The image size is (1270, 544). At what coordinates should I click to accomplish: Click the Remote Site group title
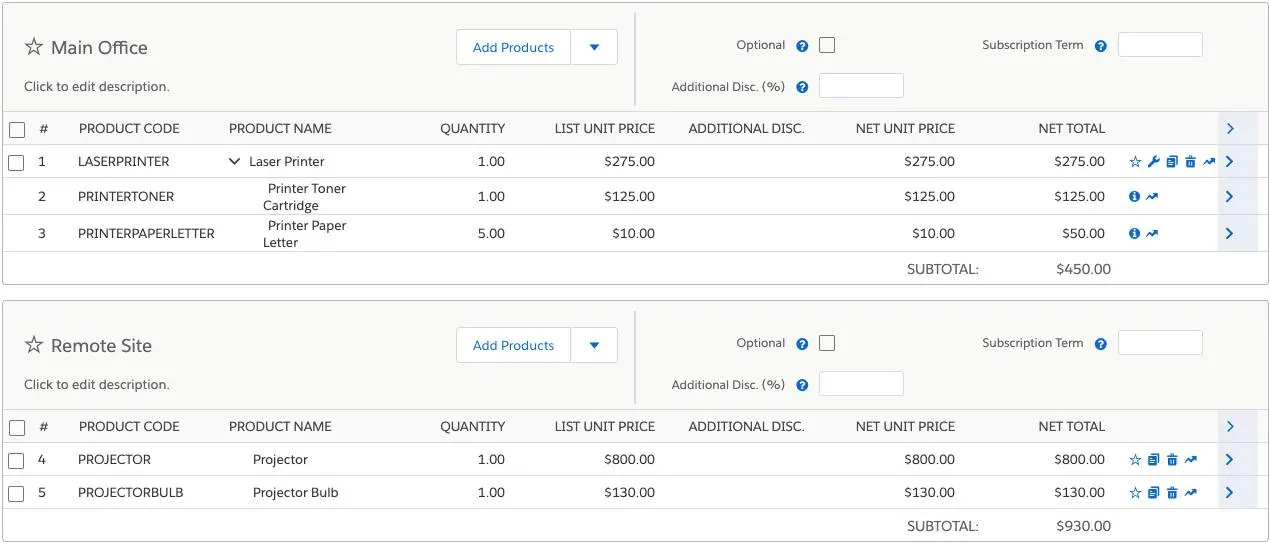101,346
